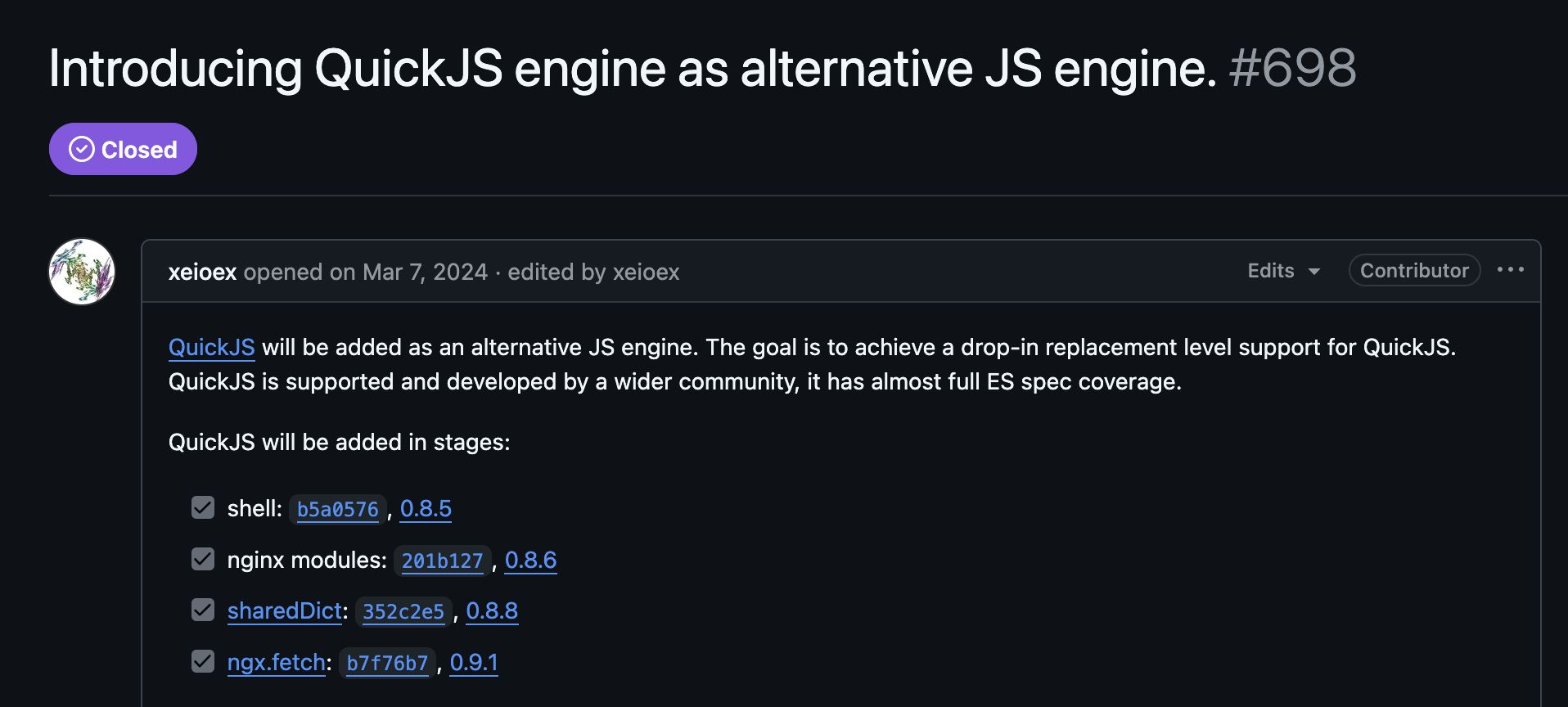
Task: Uncheck the ngx.fetch task checkbox
Action: [202, 661]
